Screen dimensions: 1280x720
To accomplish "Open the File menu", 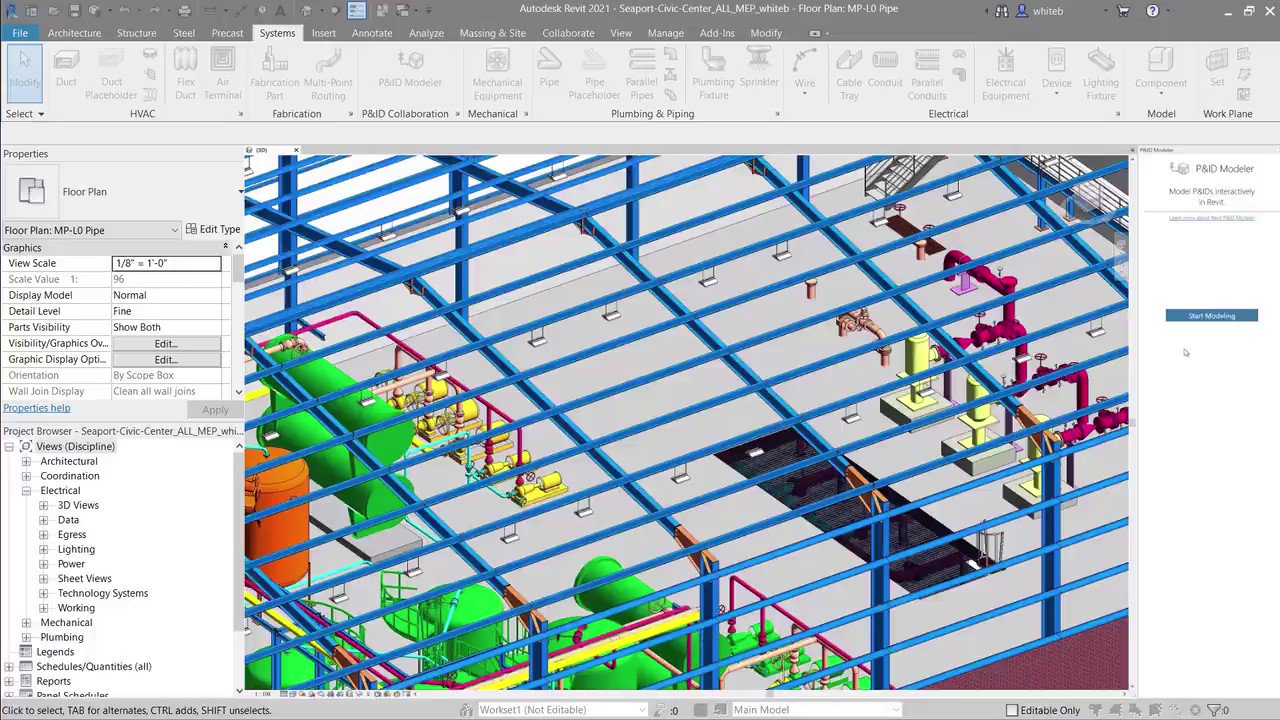I will pos(20,33).
